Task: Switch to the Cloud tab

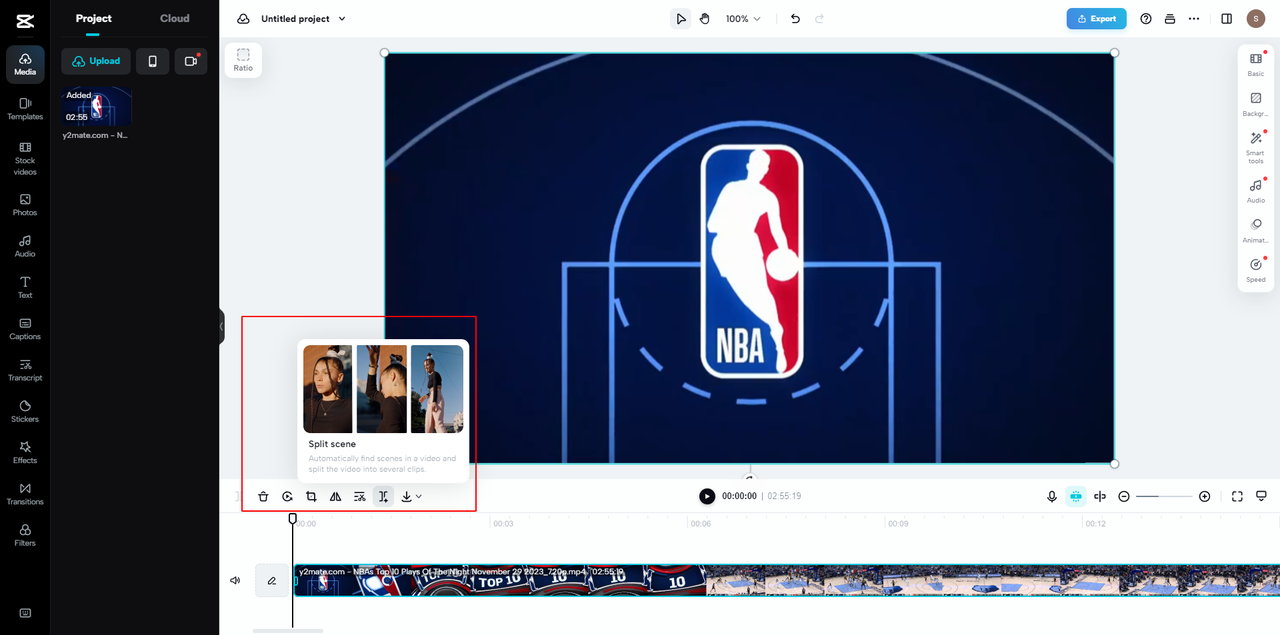Action: coord(175,18)
